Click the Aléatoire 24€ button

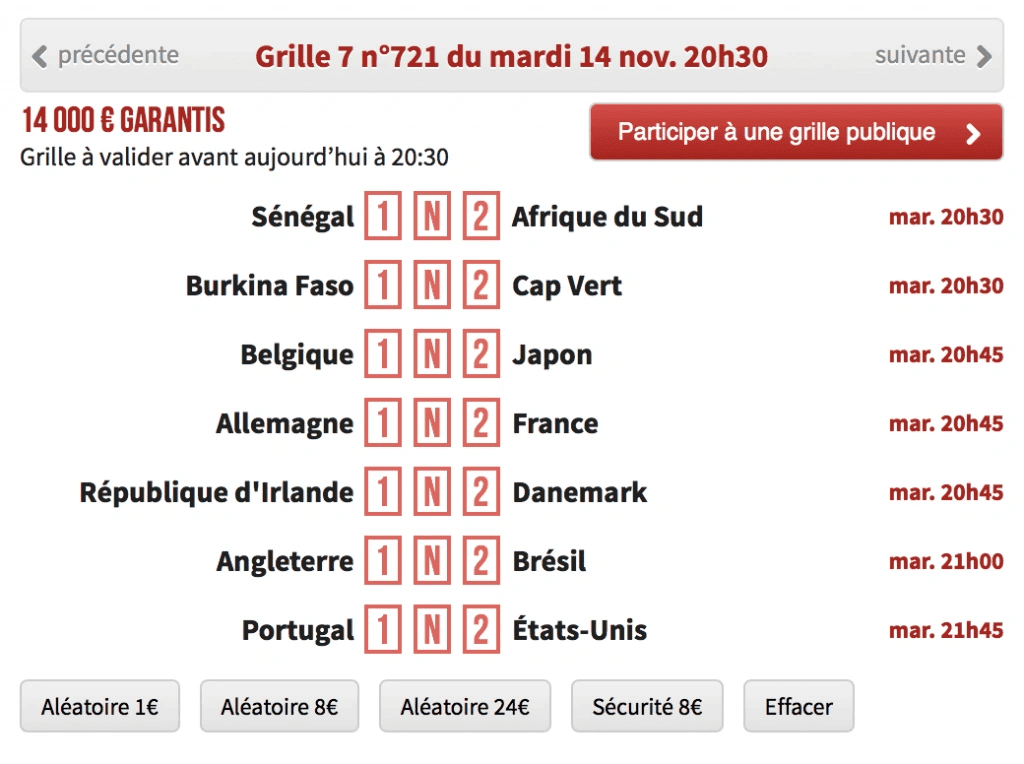tap(464, 706)
